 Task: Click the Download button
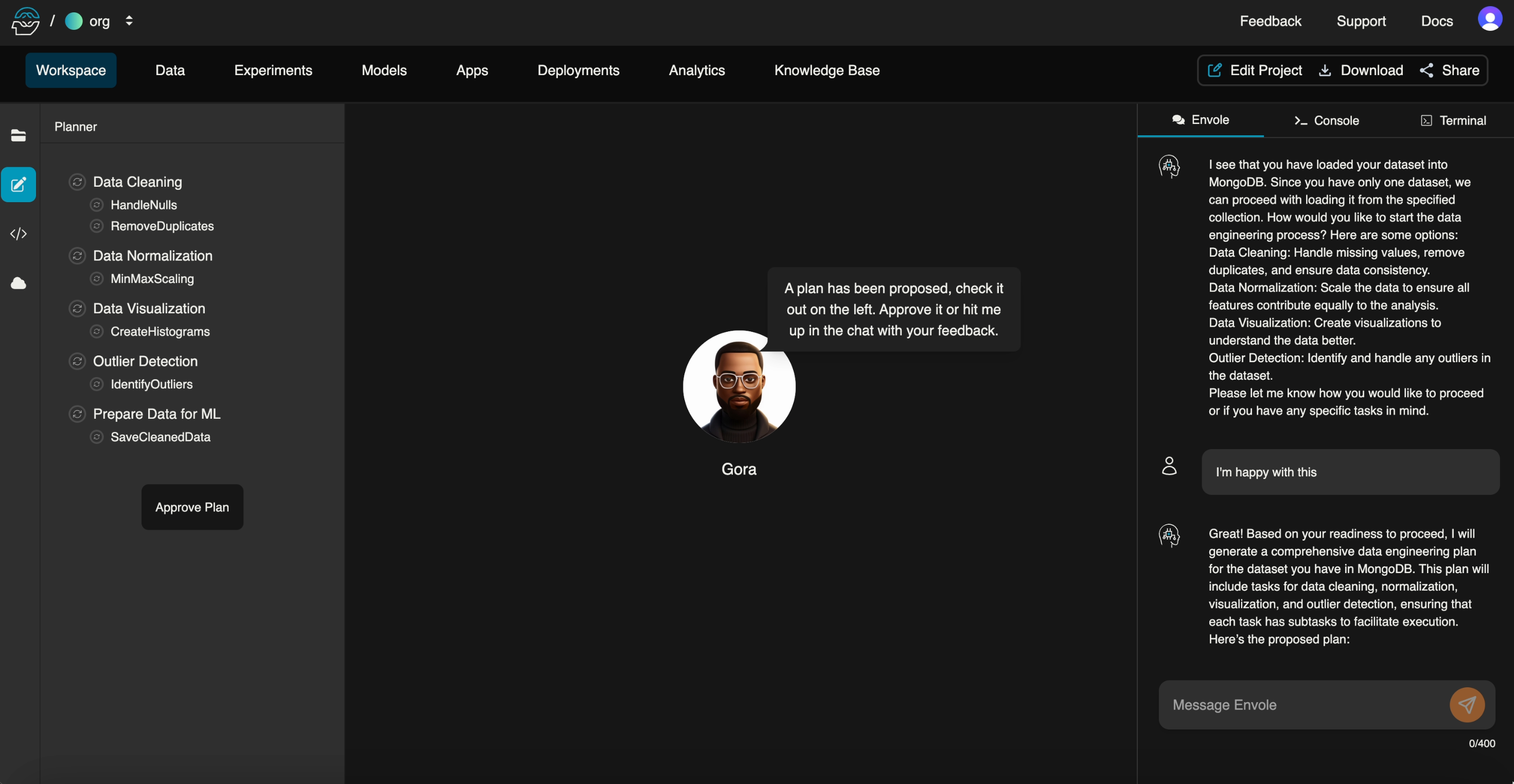pos(1361,70)
